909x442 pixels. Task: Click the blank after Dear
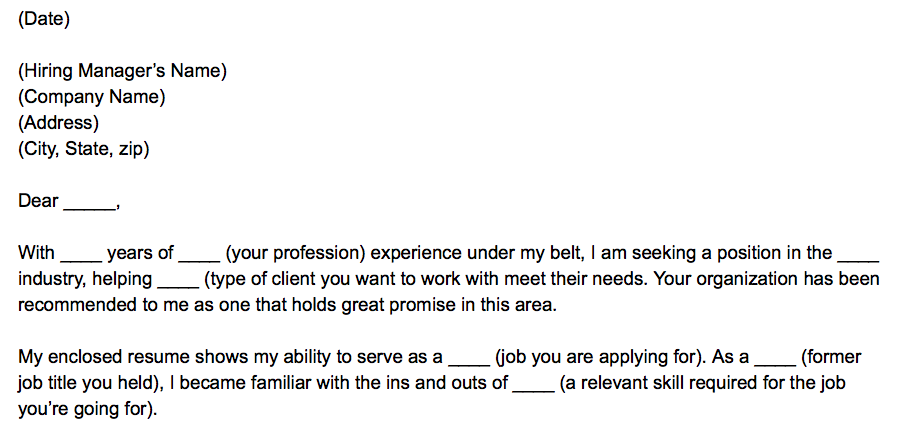click(89, 203)
